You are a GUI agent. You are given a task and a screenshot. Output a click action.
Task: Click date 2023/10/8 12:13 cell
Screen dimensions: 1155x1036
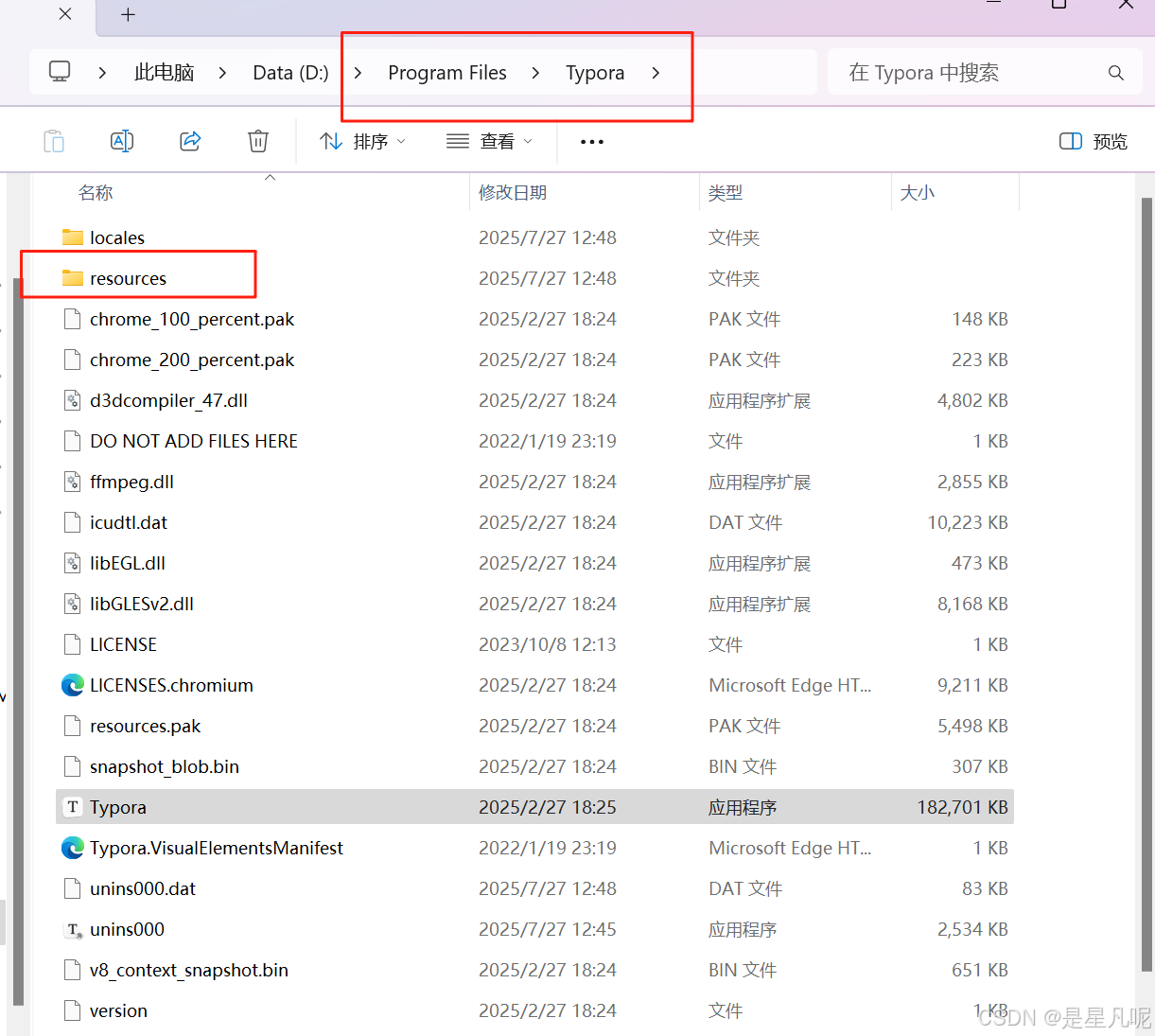[x=548, y=644]
